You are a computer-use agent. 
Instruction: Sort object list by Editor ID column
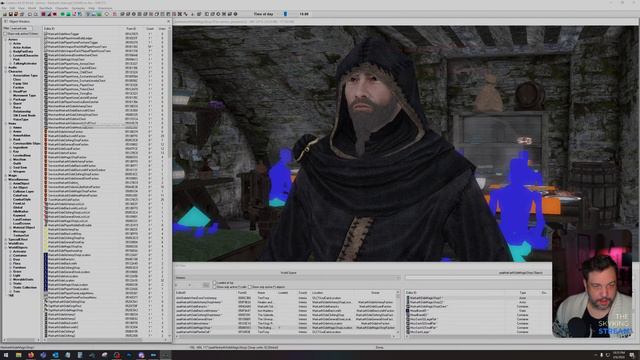(x=83, y=29)
